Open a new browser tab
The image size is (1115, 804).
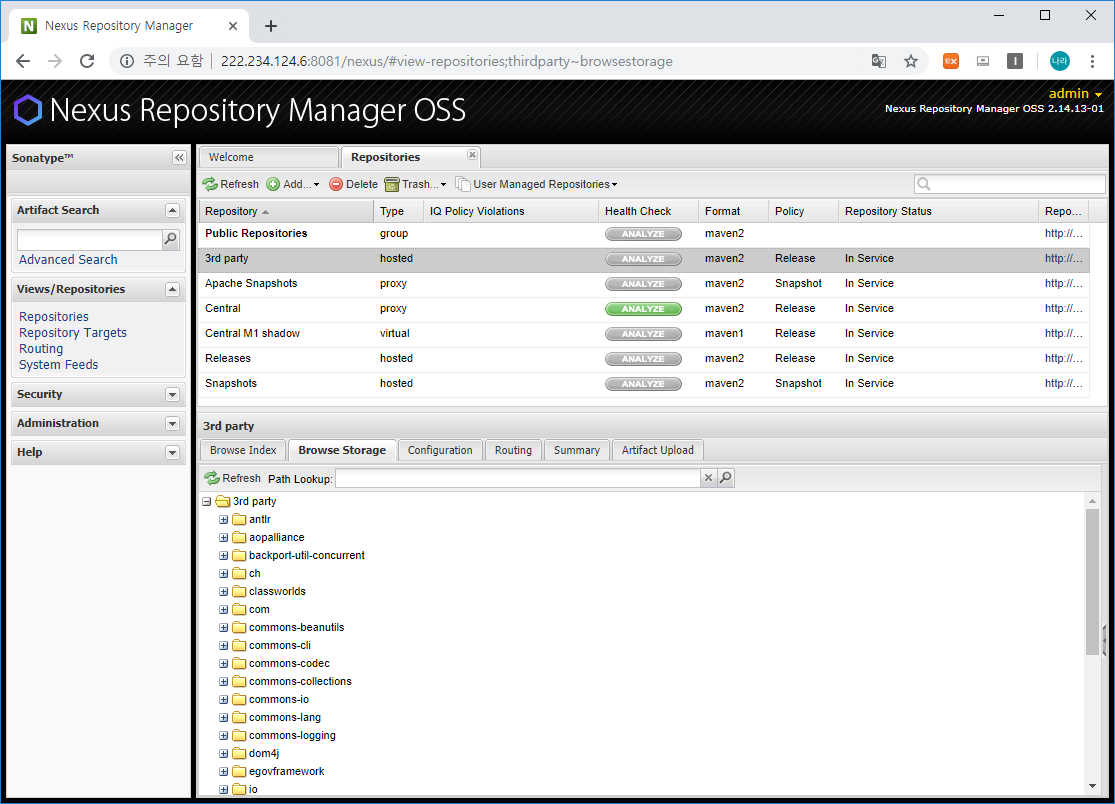click(271, 26)
